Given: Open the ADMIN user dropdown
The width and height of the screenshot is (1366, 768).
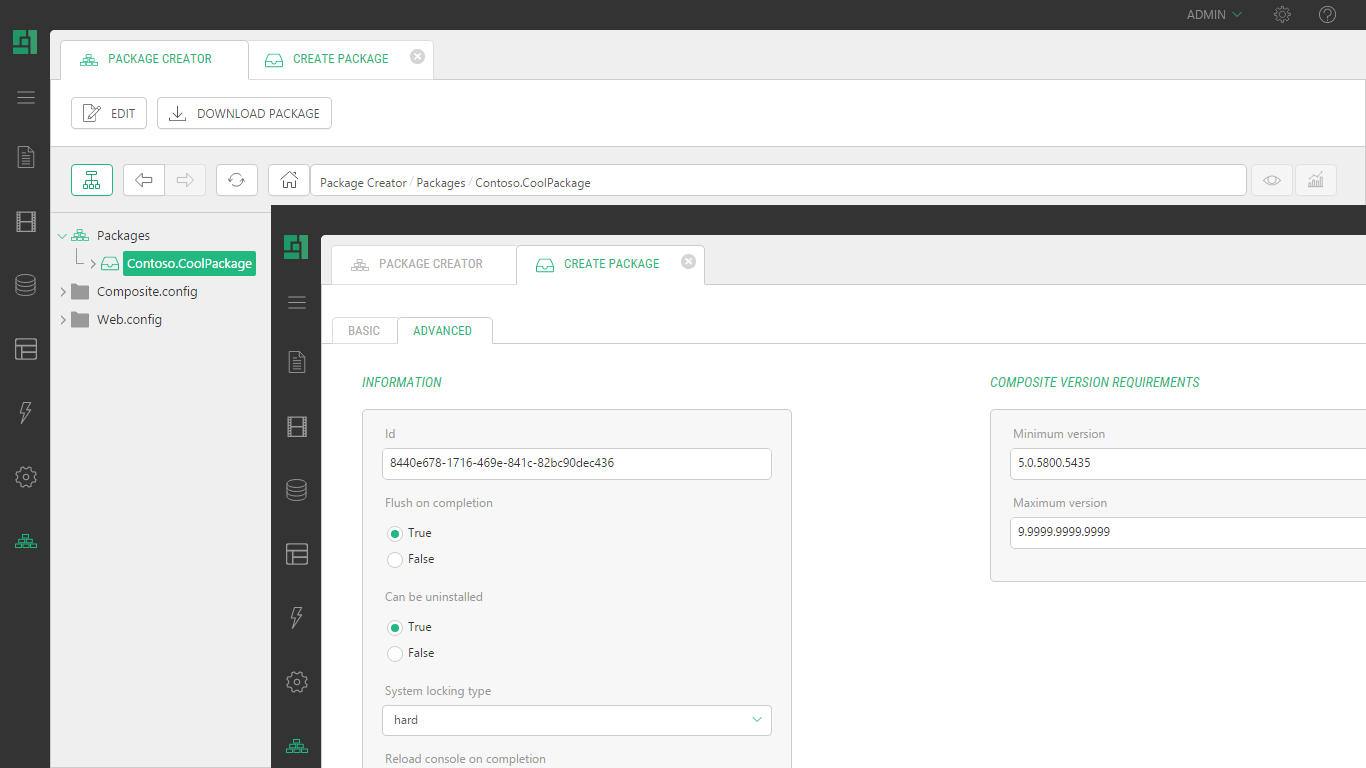Looking at the screenshot, I should [1213, 15].
